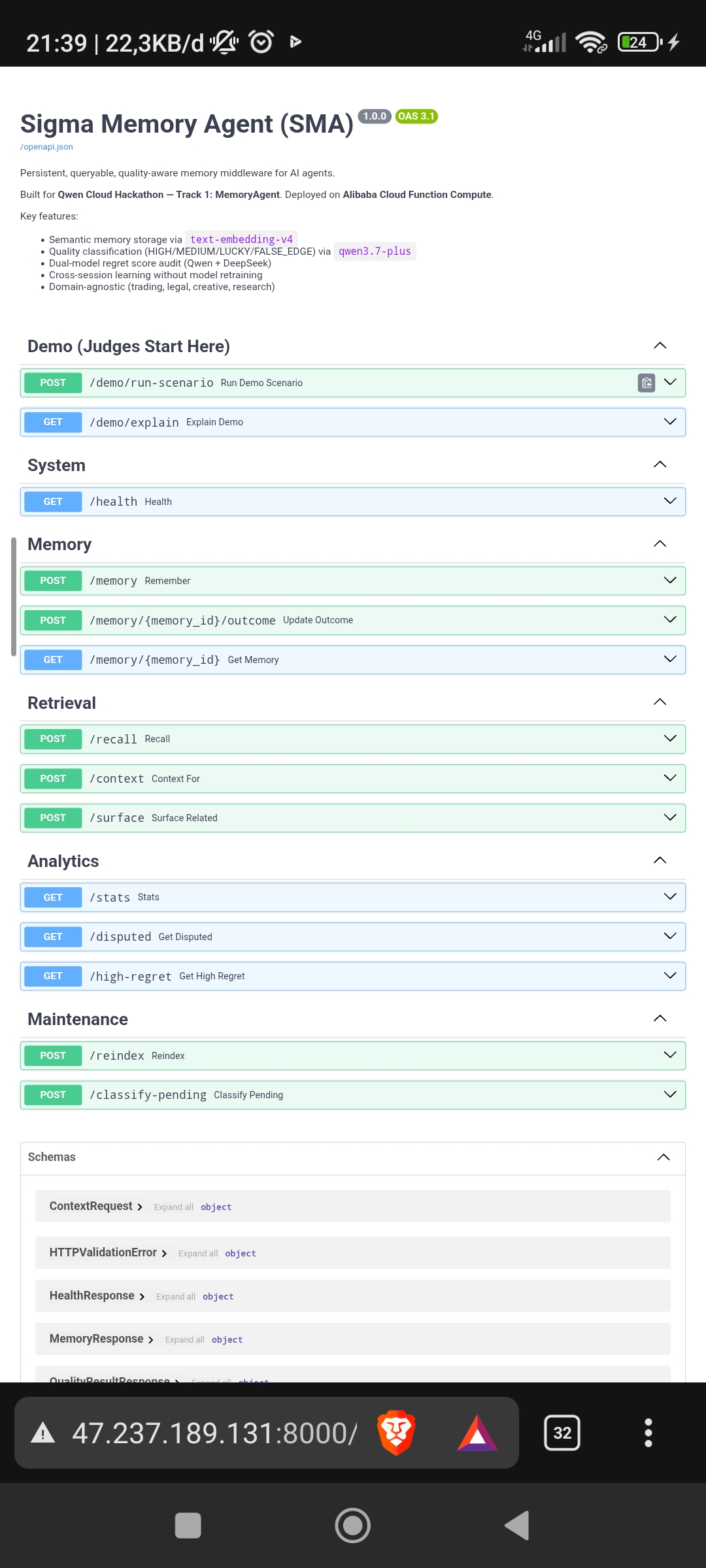Click POST badge of /recall
The width and height of the screenshot is (706, 1568).
click(x=53, y=739)
